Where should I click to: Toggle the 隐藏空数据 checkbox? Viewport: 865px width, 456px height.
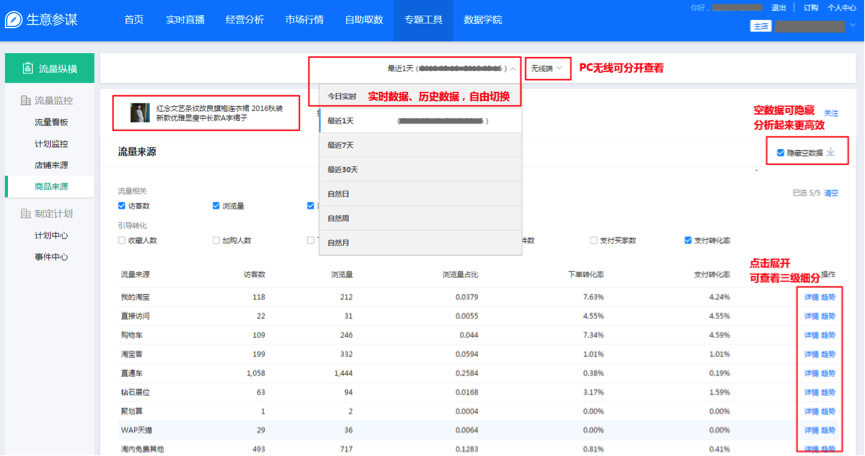pos(780,153)
